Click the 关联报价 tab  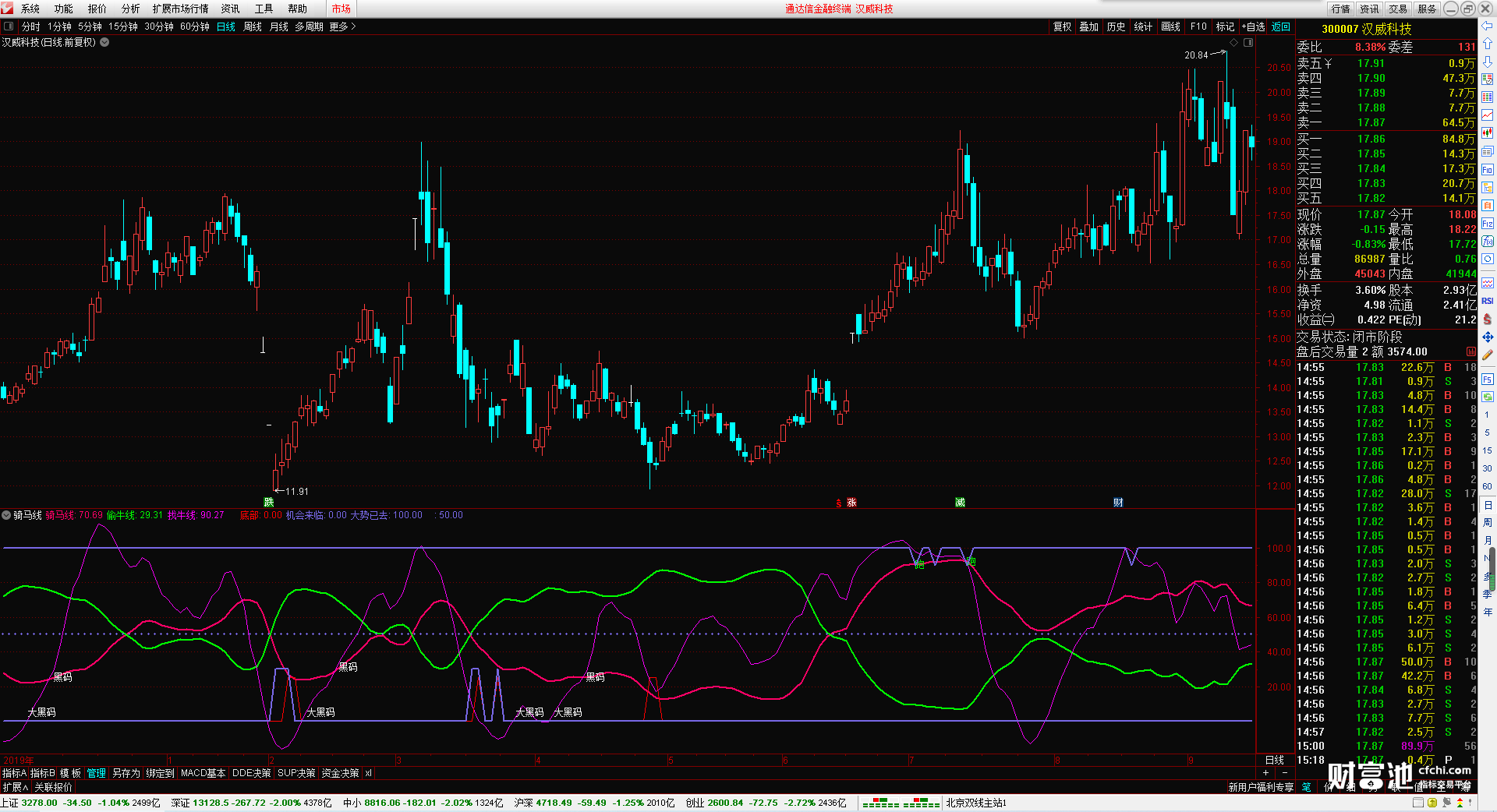[53, 787]
